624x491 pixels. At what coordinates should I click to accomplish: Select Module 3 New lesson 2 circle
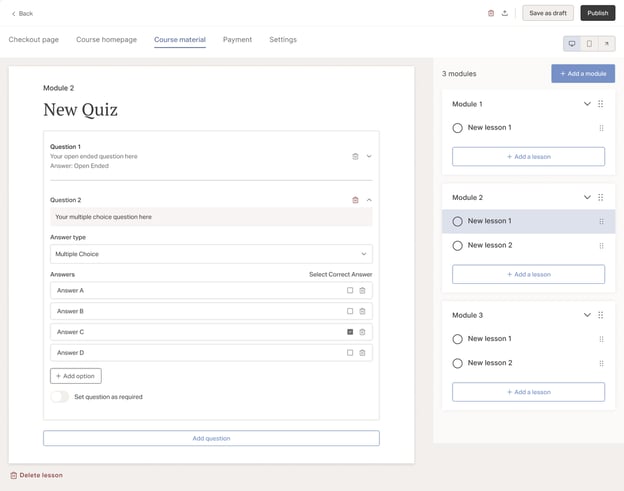point(457,363)
